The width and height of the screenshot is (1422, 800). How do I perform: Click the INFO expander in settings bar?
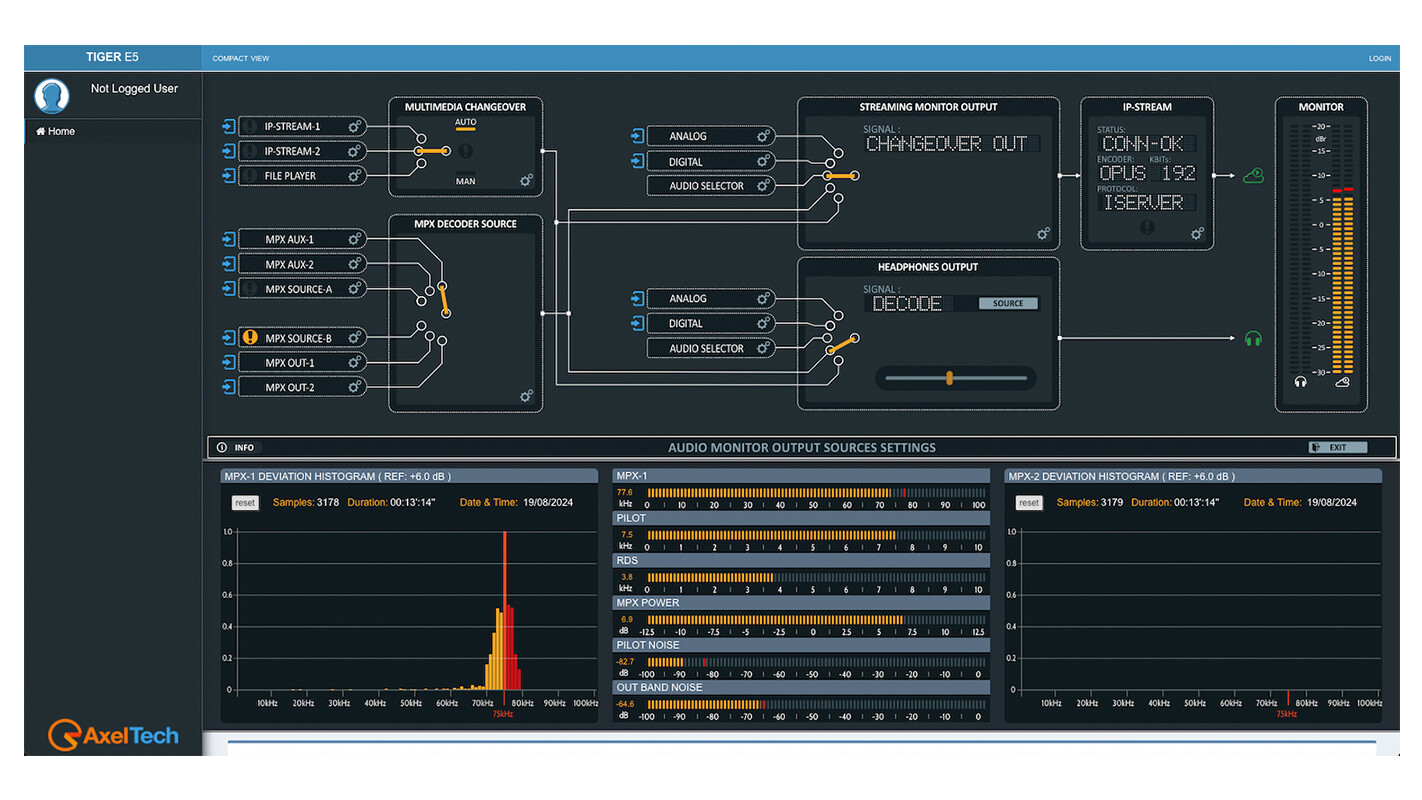[237, 448]
